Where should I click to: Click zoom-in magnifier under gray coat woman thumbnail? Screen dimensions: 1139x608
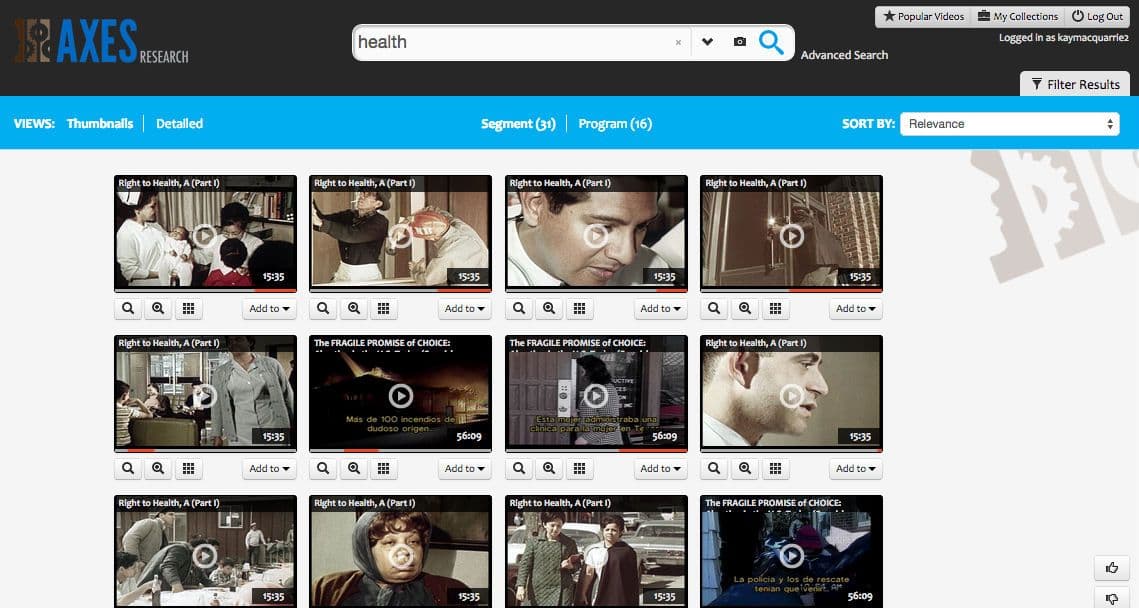point(158,469)
